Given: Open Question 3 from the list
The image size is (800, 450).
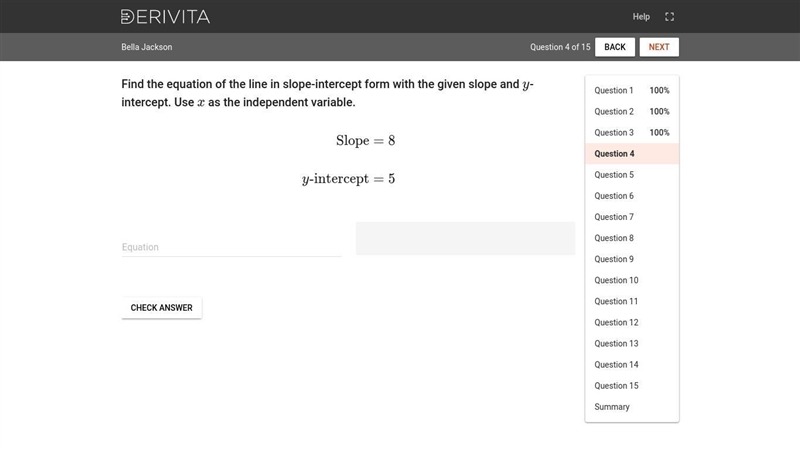Looking at the screenshot, I should pos(632,133).
